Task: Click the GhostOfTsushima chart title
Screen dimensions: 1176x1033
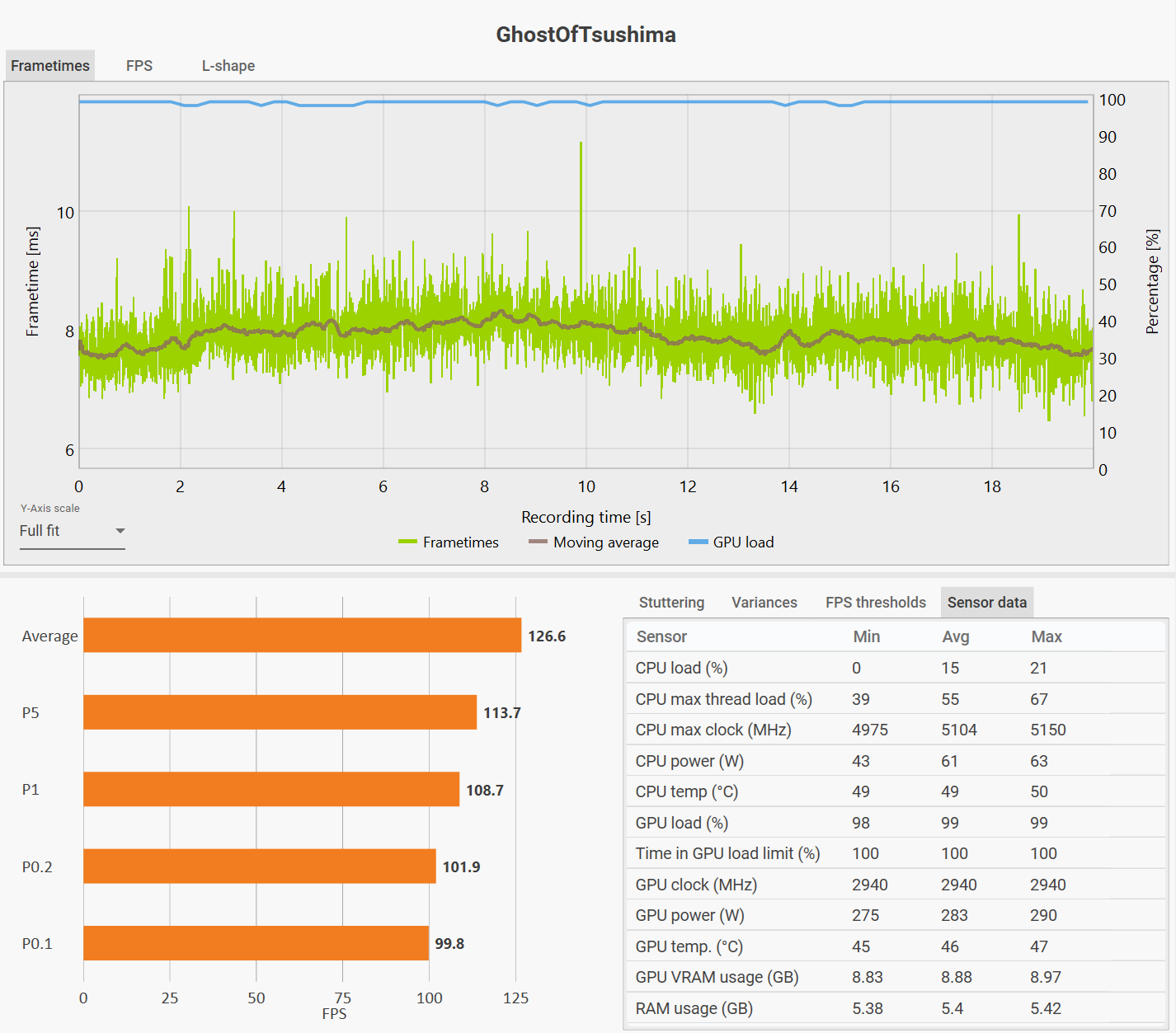Action: tap(586, 35)
